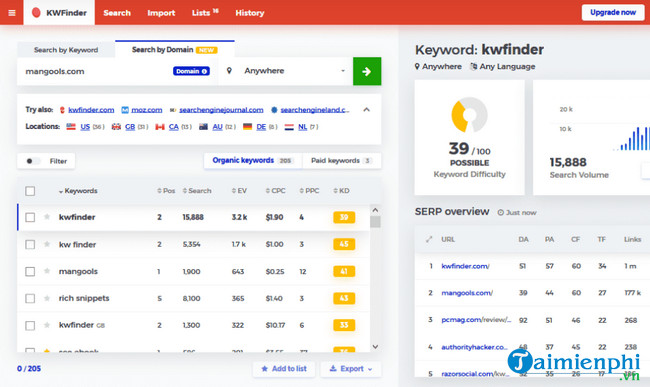Viewport: 650px width, 387px height.
Task: Check the select-all keywords checkbox
Action: tap(30, 191)
